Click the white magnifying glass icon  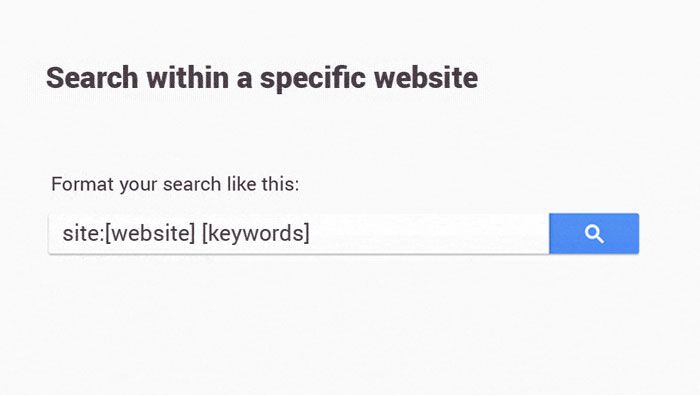[x=594, y=234]
